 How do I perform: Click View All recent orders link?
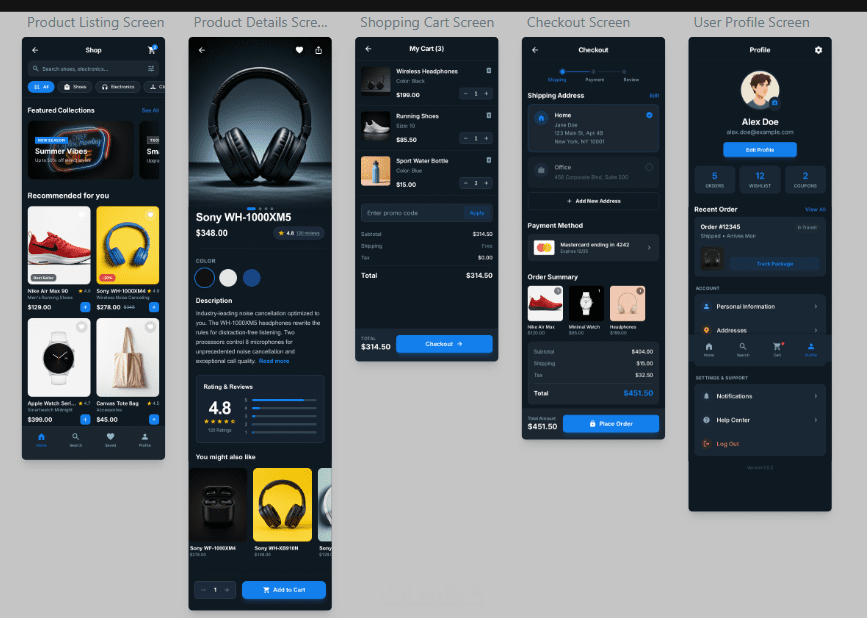coord(815,210)
